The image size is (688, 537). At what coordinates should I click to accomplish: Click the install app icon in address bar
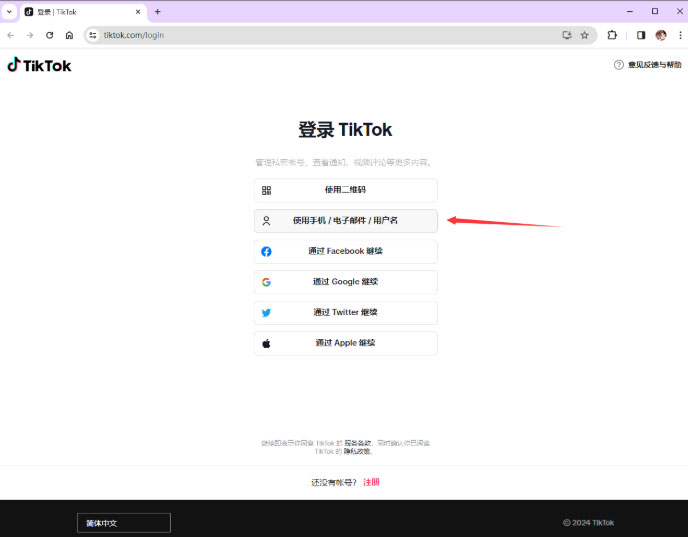pos(567,35)
